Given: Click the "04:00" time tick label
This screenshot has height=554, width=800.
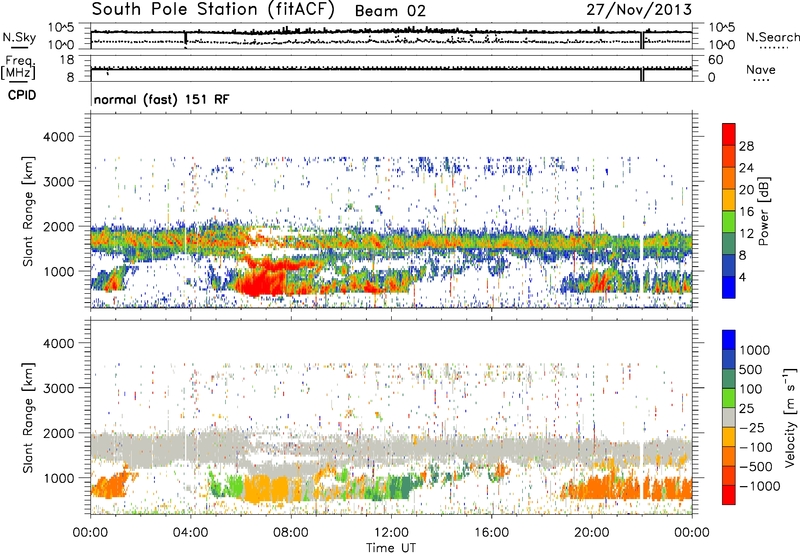Looking at the screenshot, I should click(190, 533).
